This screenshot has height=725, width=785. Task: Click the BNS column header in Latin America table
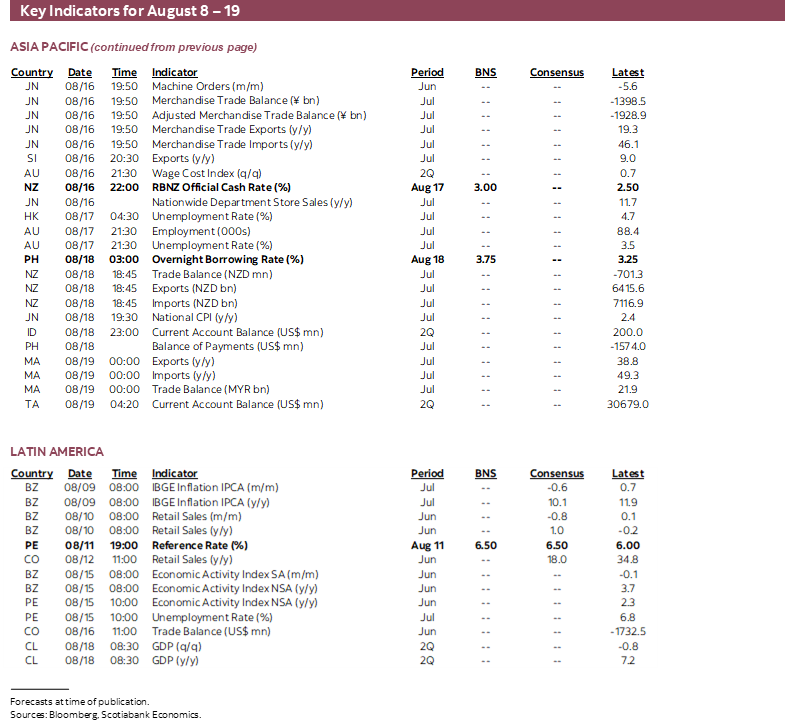point(485,474)
